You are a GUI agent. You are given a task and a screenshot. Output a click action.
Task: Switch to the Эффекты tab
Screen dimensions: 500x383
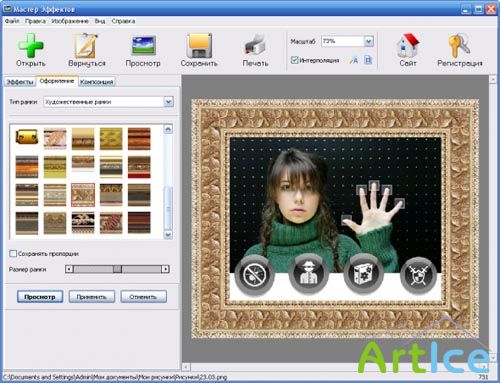point(20,82)
